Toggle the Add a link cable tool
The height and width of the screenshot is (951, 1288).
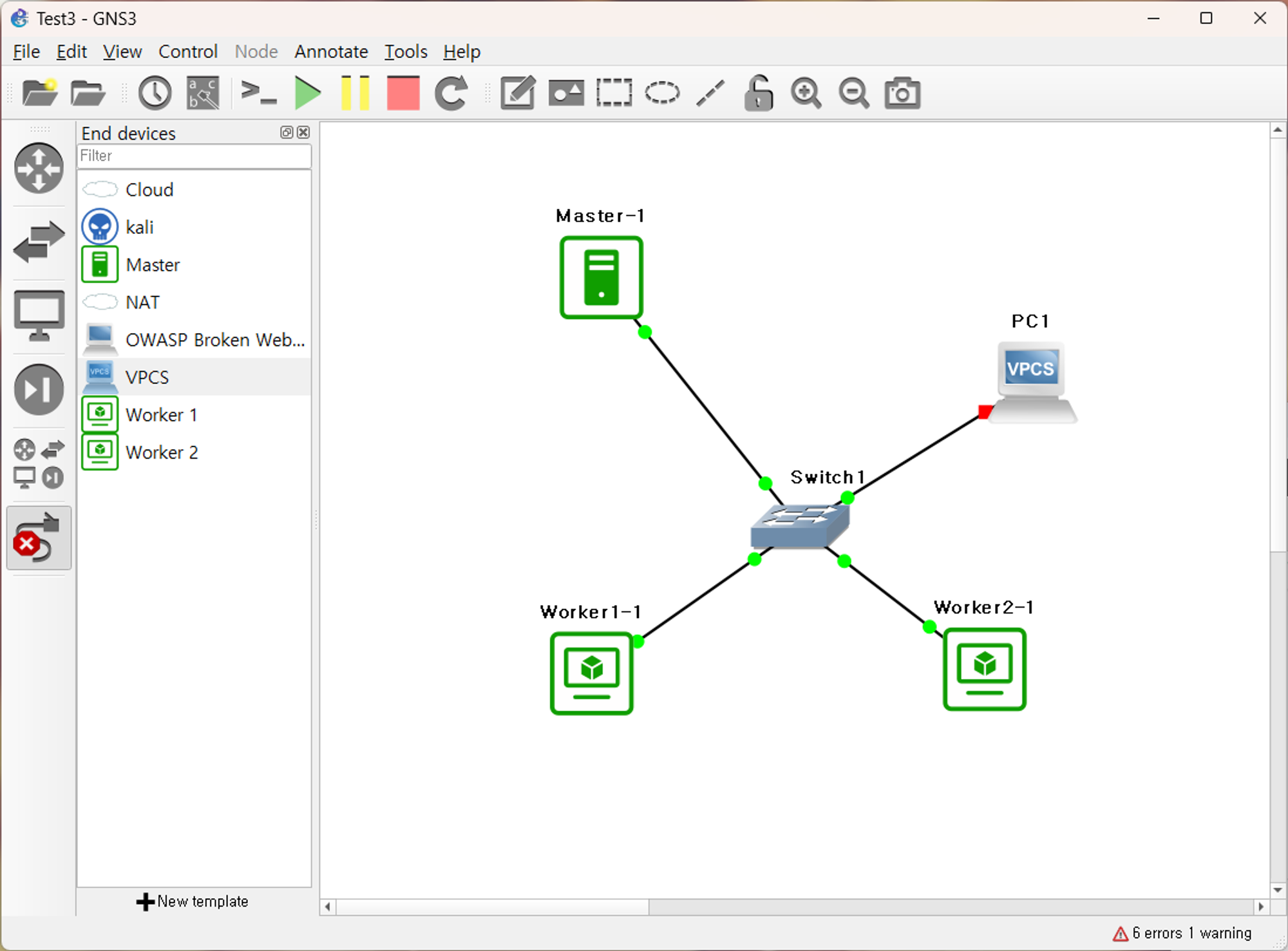(x=39, y=537)
